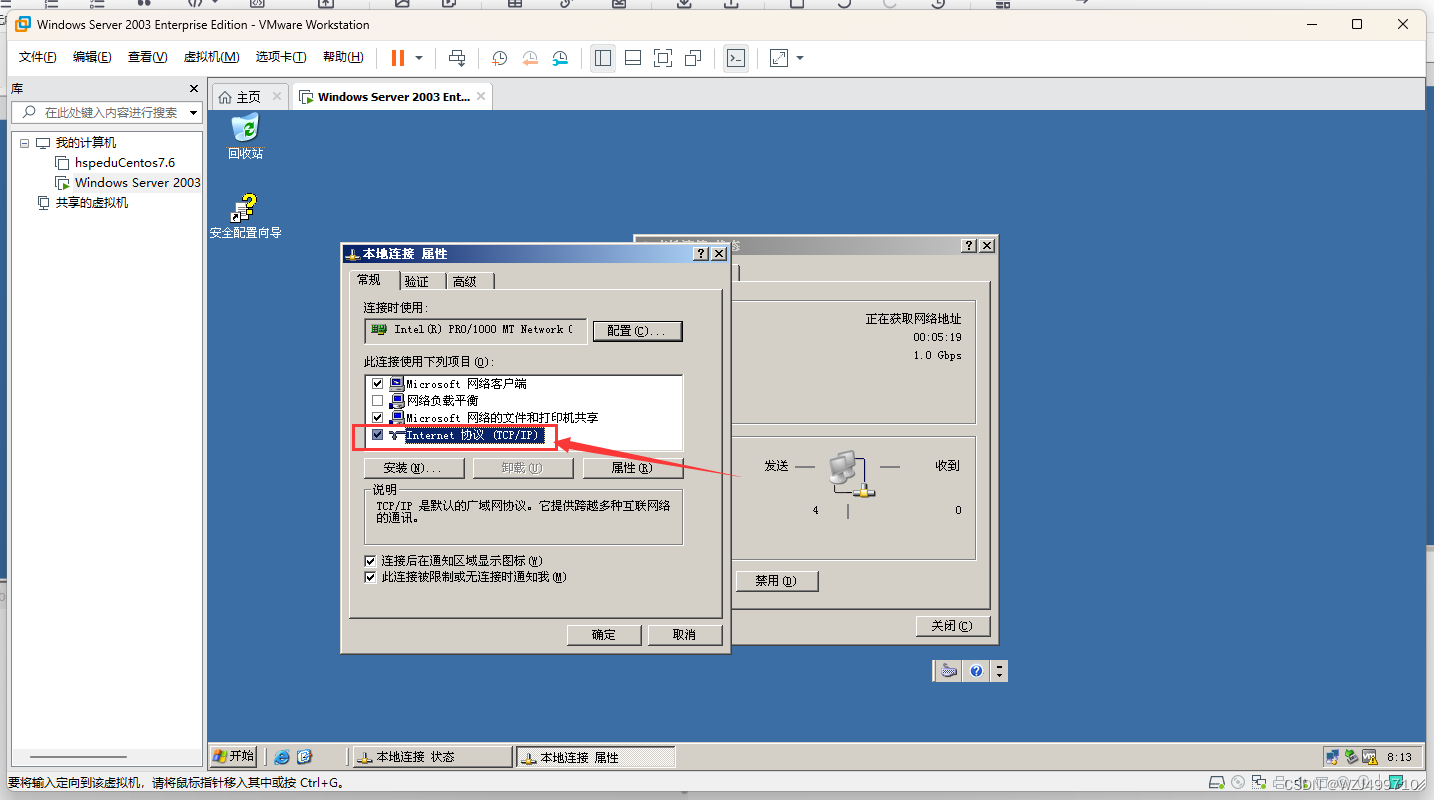Open the stretch display dropdown arrow
This screenshot has width=1434, height=800.
tap(800, 58)
